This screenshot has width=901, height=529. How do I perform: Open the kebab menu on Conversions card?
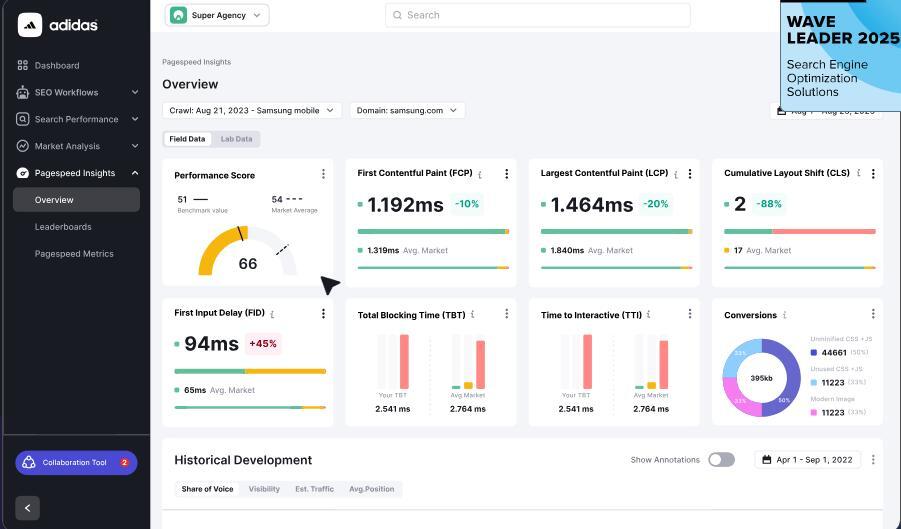(x=873, y=314)
